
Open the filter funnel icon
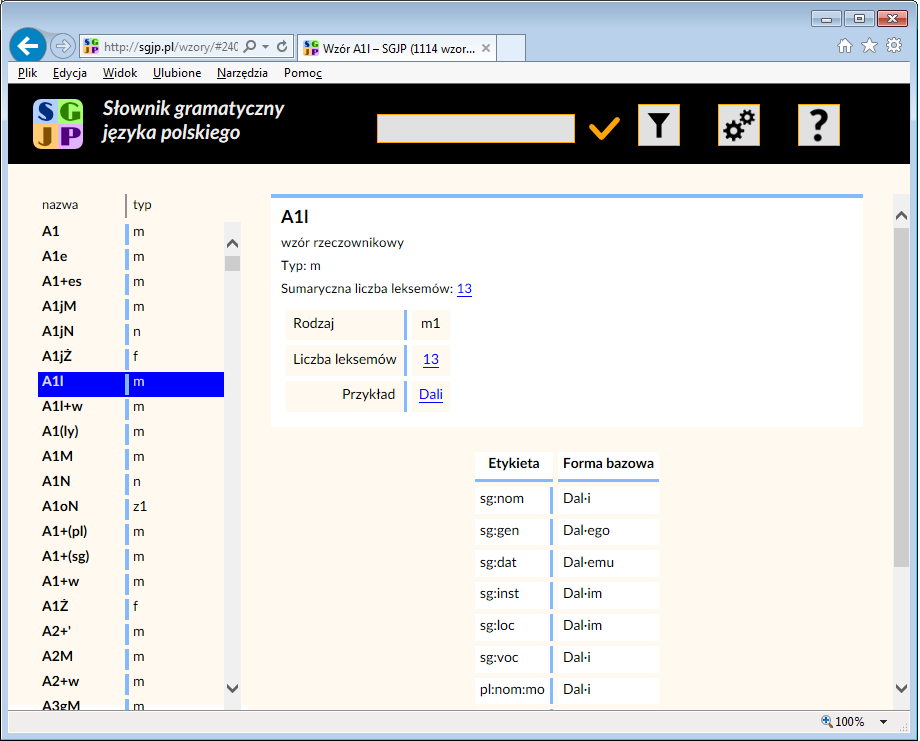[x=658, y=125]
